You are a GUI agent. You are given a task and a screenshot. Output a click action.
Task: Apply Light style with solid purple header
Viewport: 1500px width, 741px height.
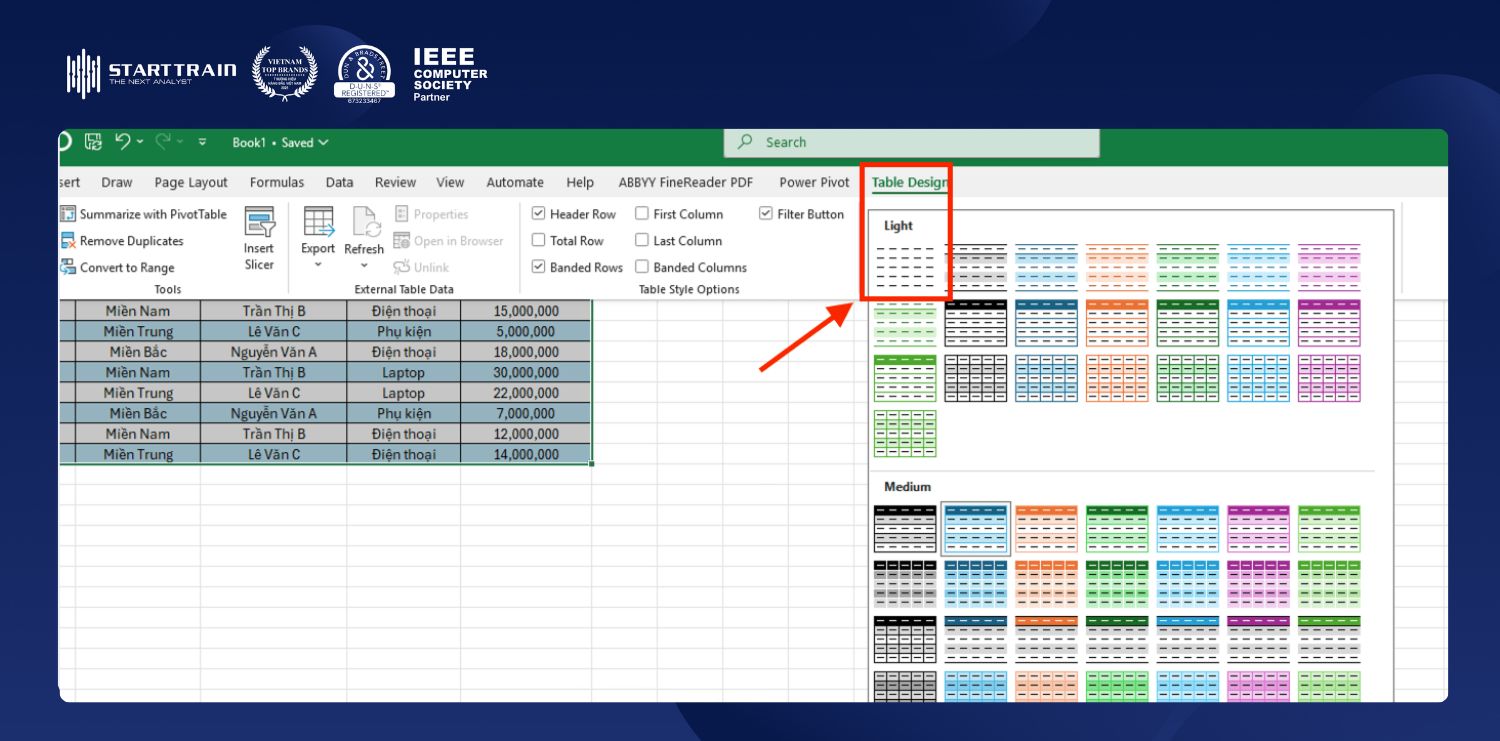(1329, 323)
